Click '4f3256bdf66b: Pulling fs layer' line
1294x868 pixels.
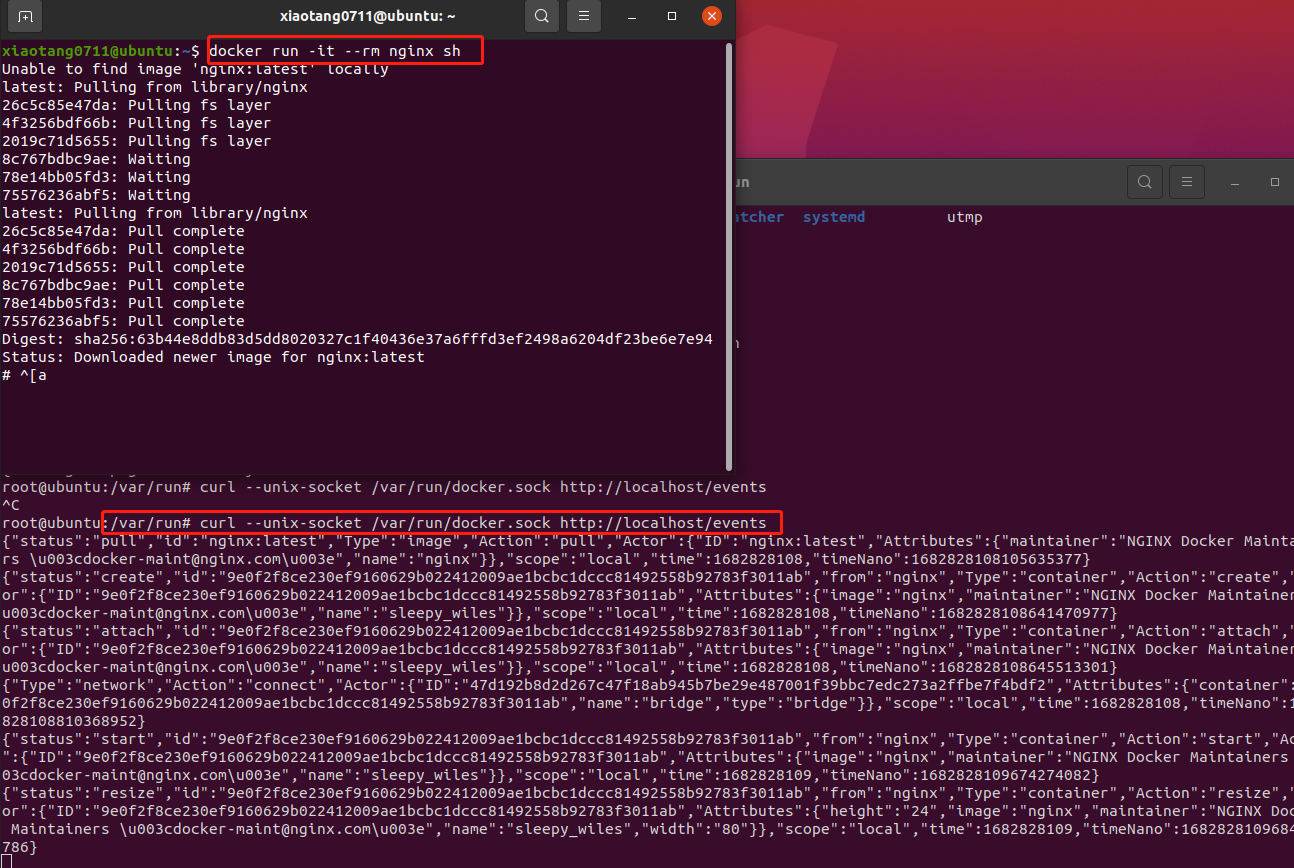pyautogui.click(x=136, y=123)
